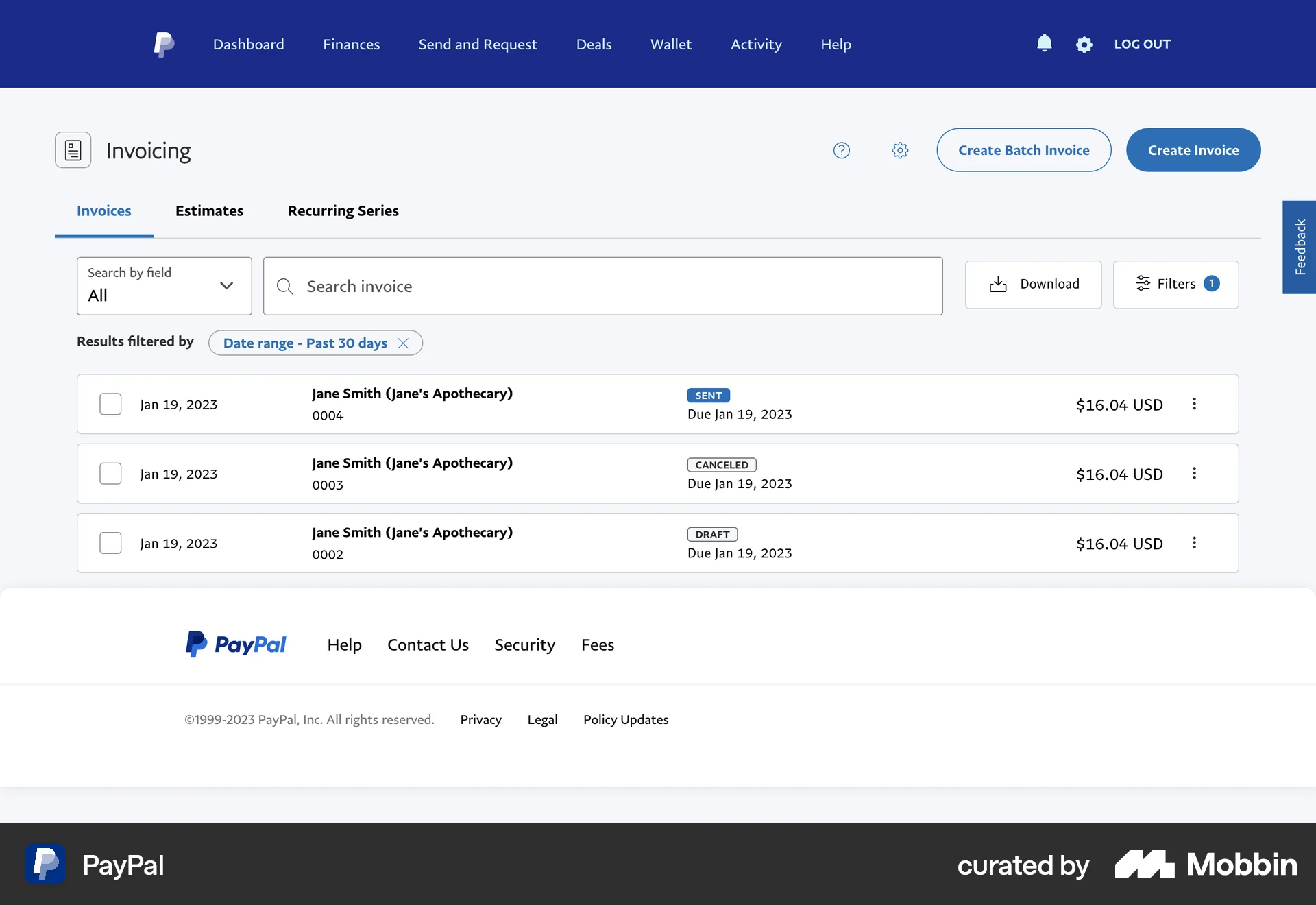The image size is (1316, 905).
Task: Open the Invoicing help question-mark icon
Action: coord(841,150)
